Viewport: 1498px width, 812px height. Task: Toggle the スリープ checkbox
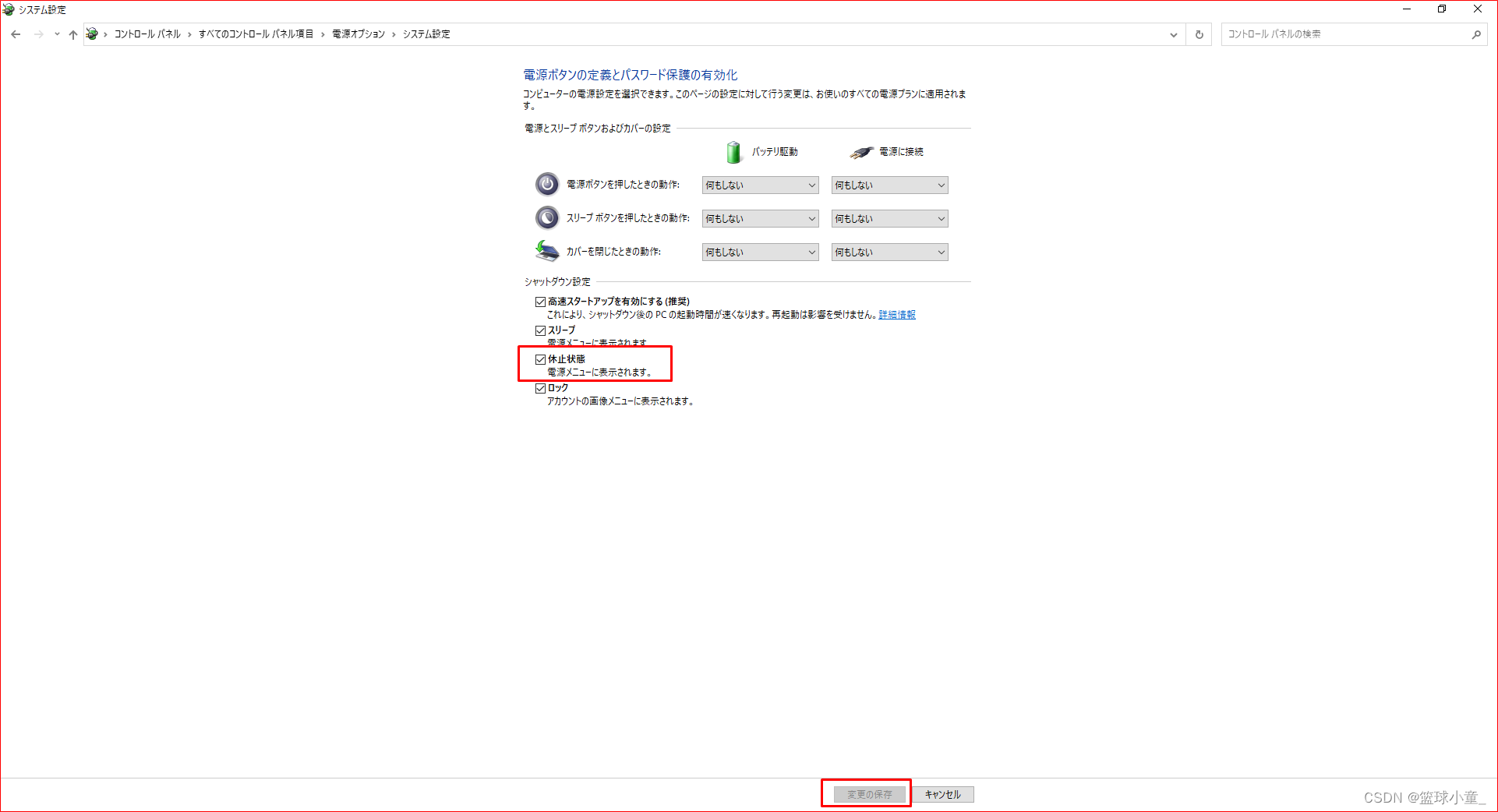pos(540,330)
